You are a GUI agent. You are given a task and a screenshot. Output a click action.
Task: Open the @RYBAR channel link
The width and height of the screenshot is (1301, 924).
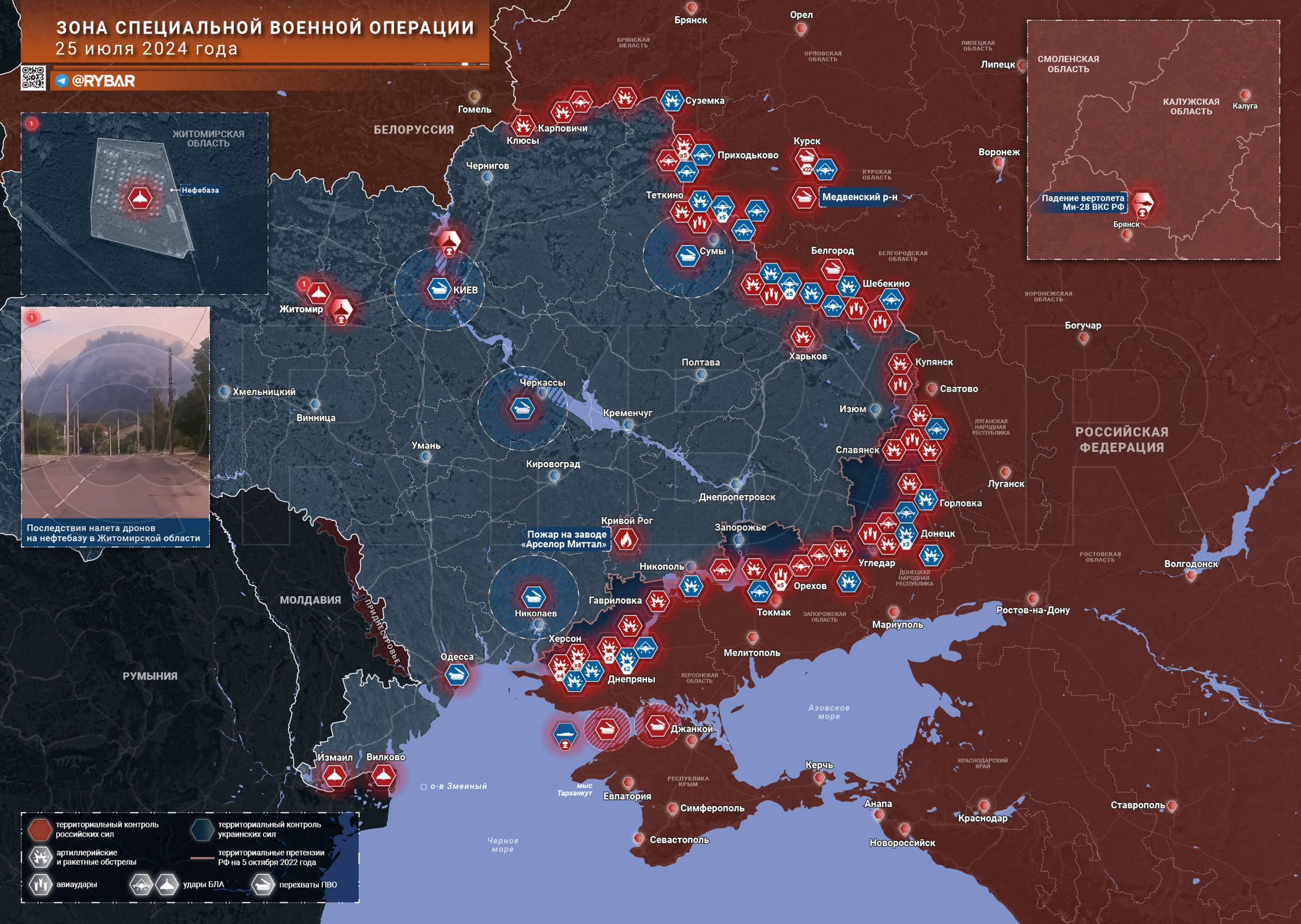click(104, 81)
